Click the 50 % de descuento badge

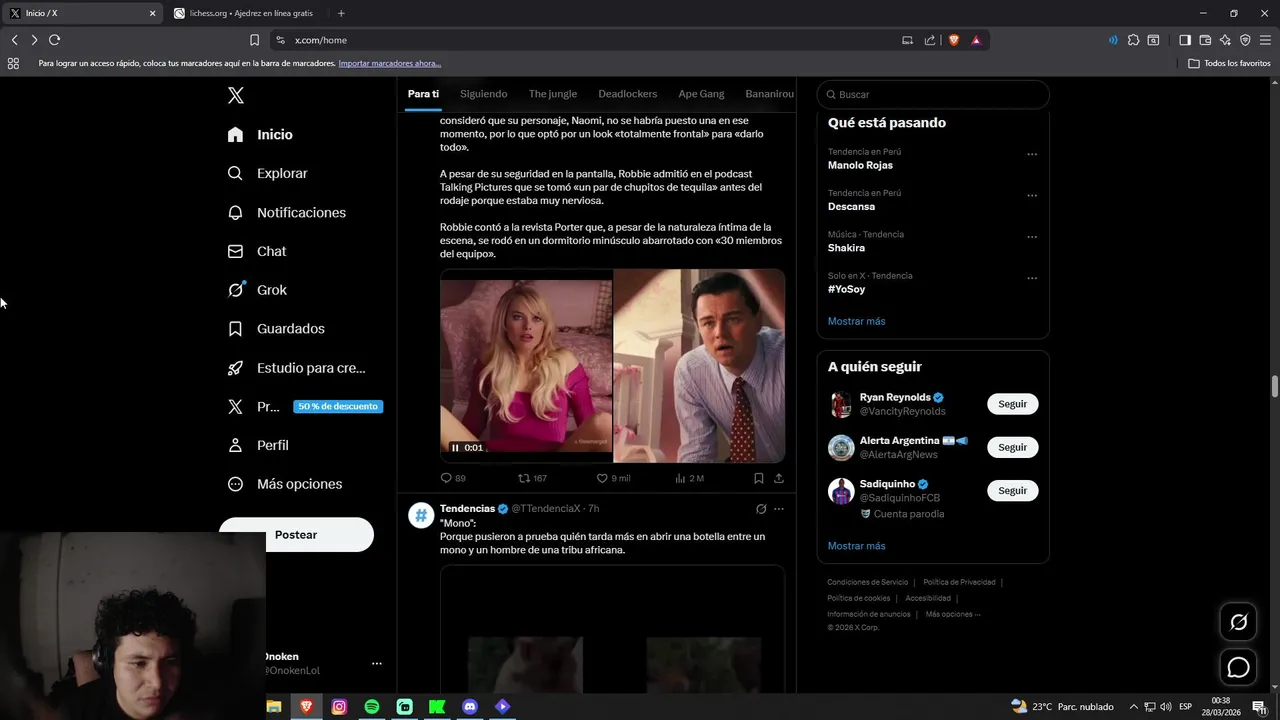pyautogui.click(x=338, y=407)
